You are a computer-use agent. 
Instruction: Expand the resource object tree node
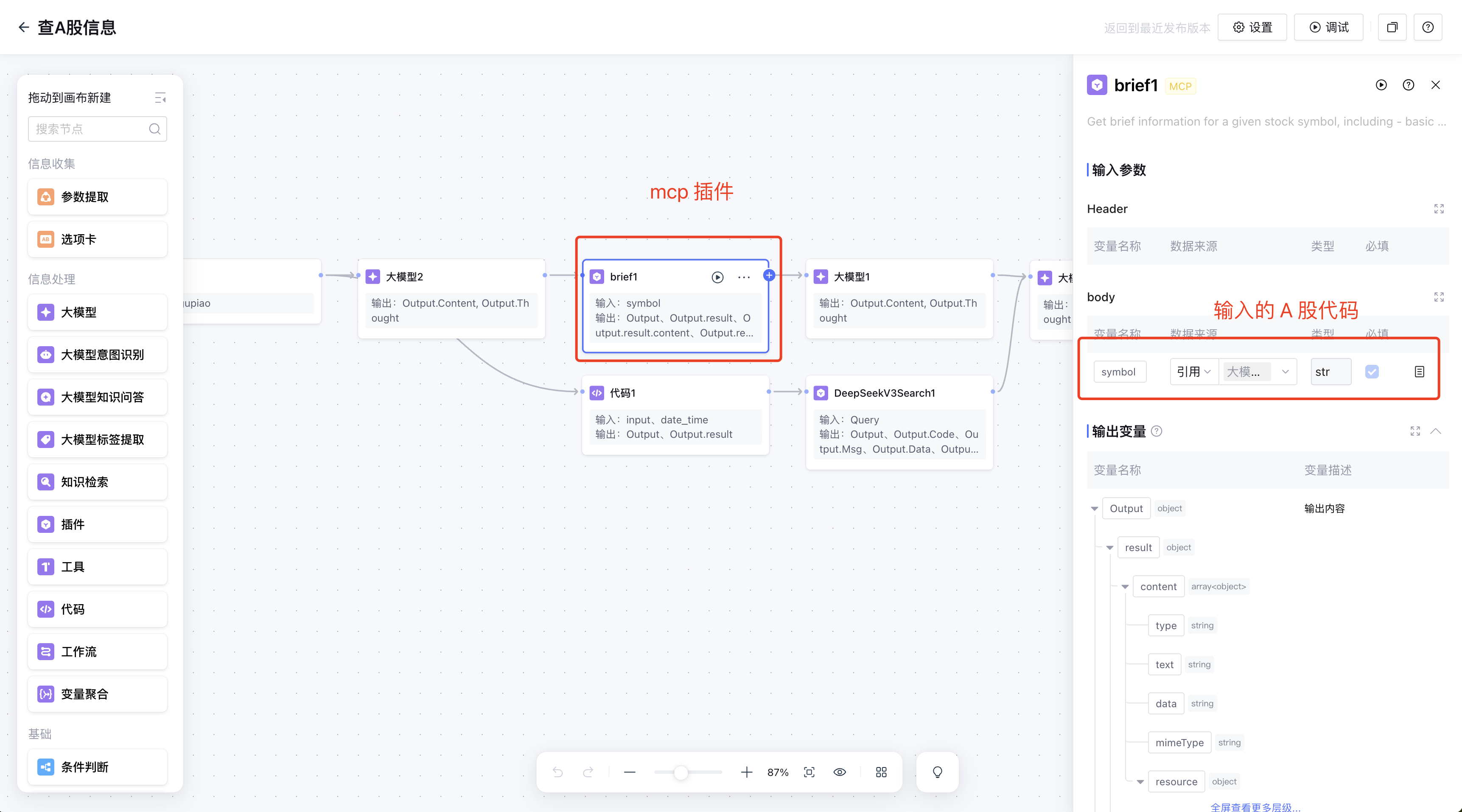point(1140,782)
